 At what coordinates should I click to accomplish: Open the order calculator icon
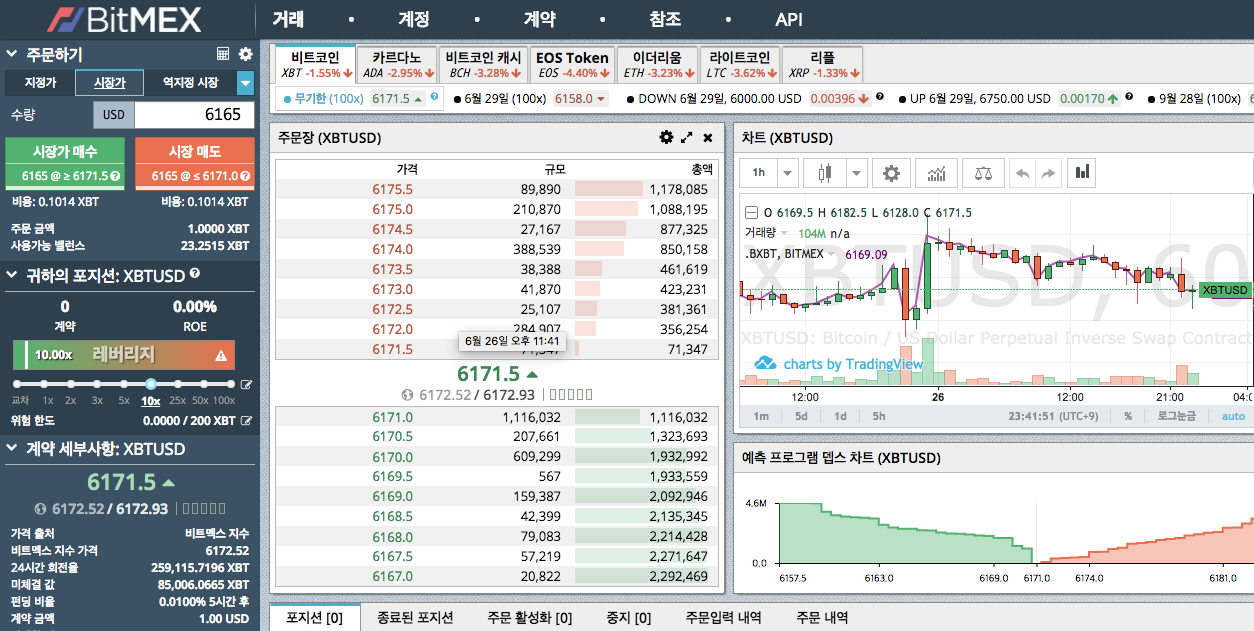click(223, 54)
